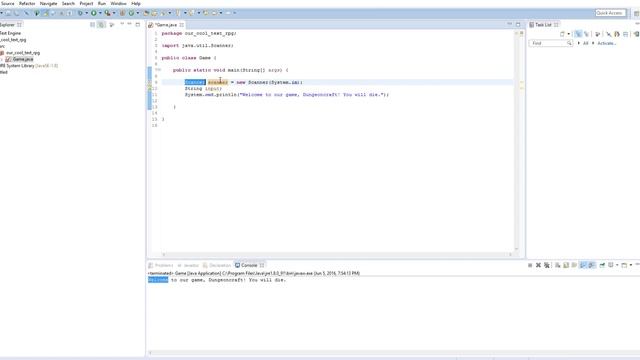Open the Source menu

pos(7,3)
